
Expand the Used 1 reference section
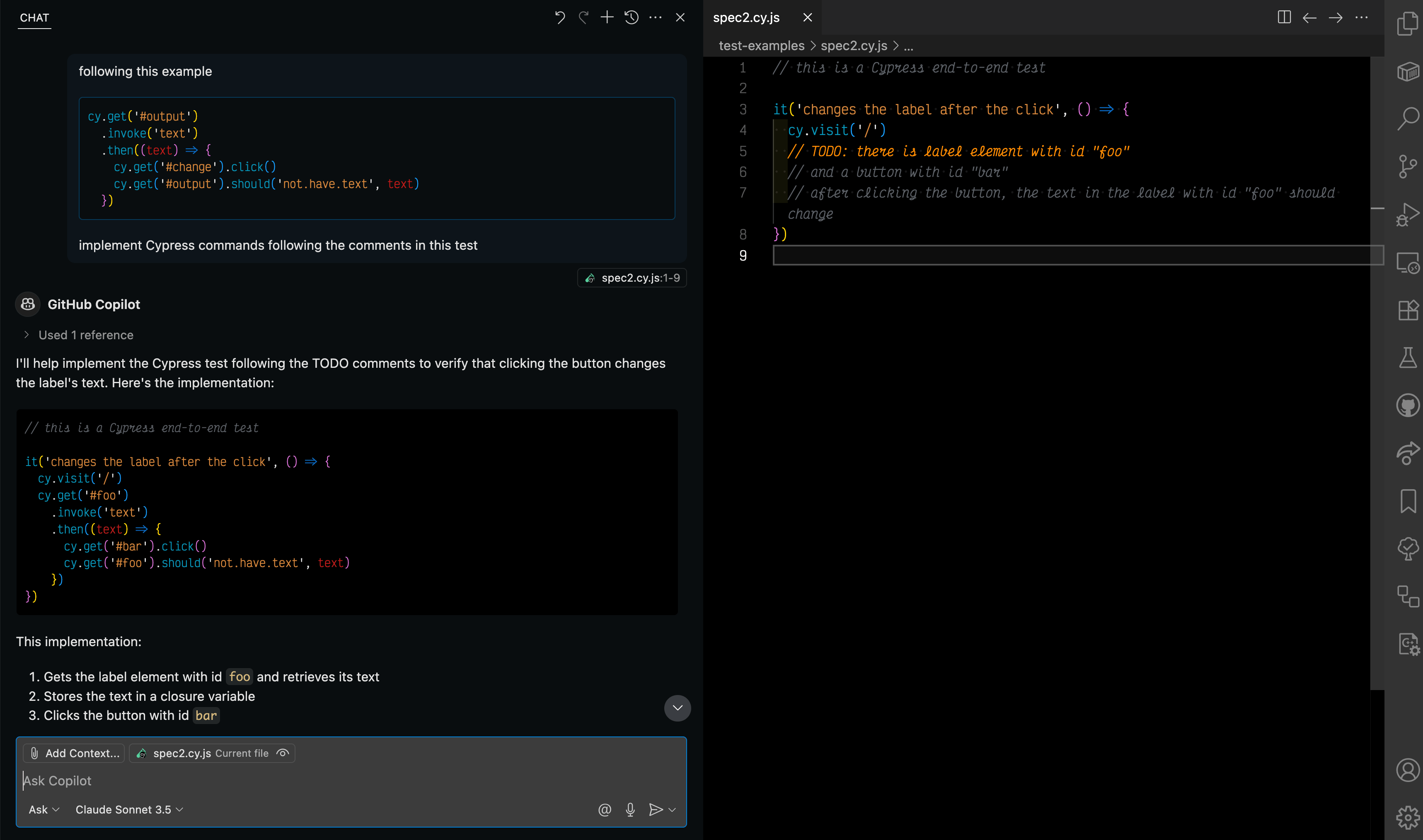(78, 335)
